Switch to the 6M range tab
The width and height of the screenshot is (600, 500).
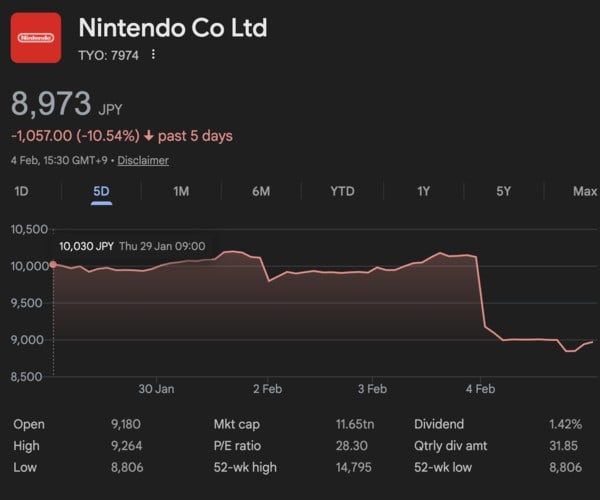point(261,191)
